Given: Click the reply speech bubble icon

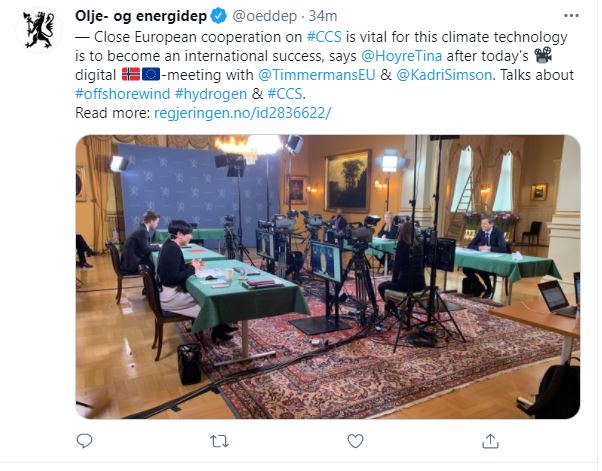Looking at the screenshot, I should pos(84,441).
